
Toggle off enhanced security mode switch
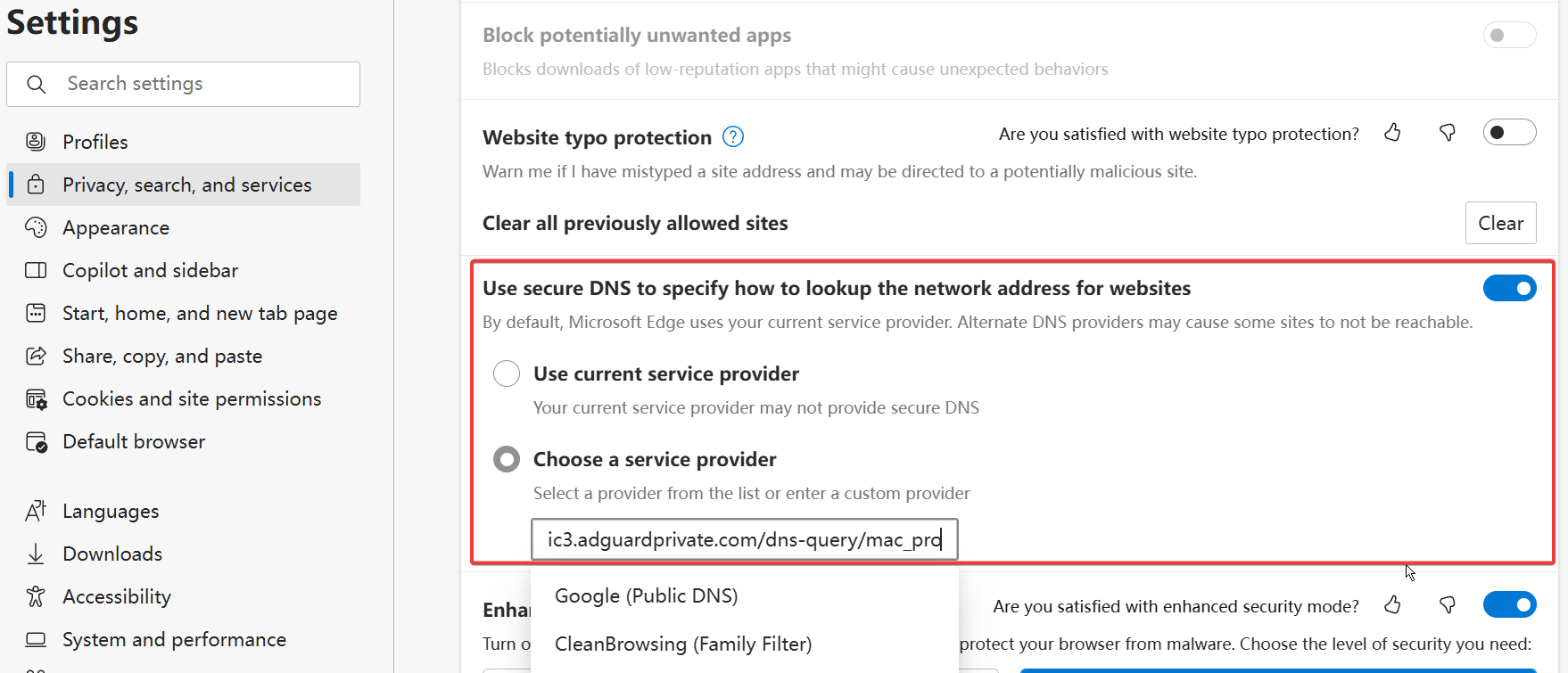pyautogui.click(x=1509, y=605)
